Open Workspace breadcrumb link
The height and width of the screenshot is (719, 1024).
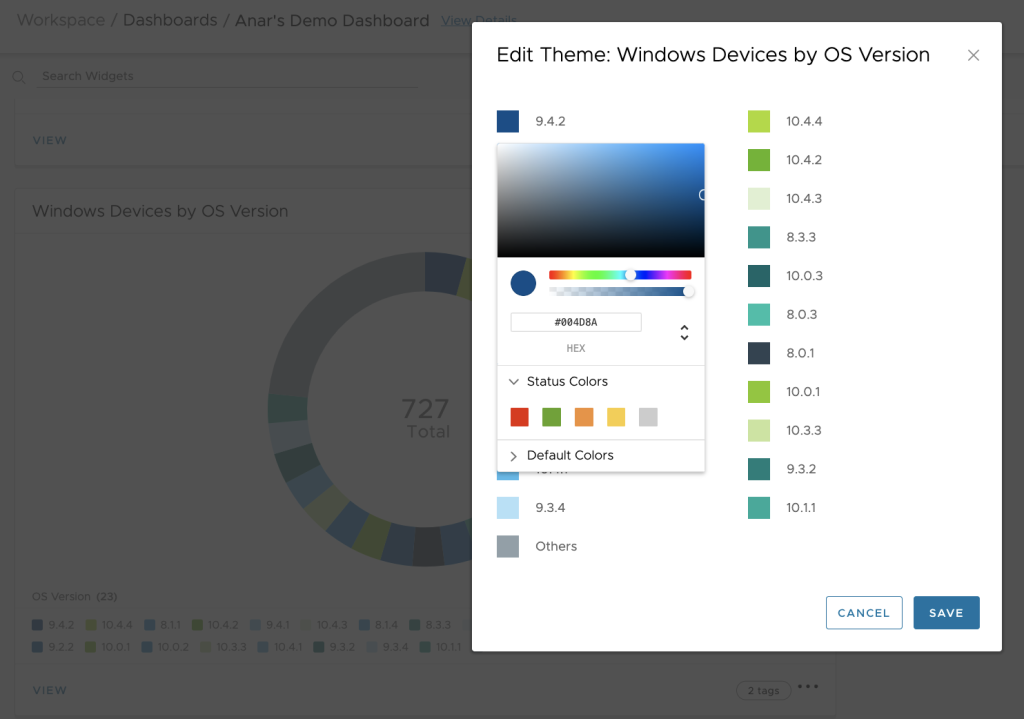61,20
